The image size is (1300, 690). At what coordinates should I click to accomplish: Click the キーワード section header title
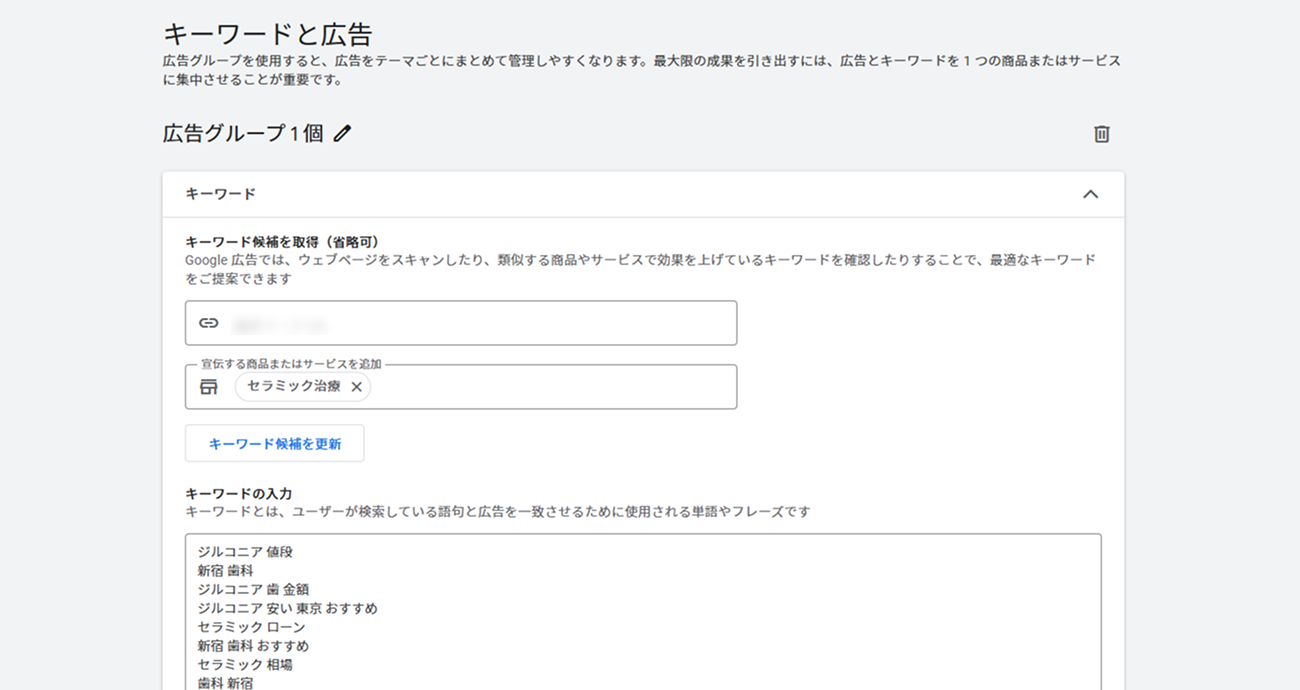(221, 194)
